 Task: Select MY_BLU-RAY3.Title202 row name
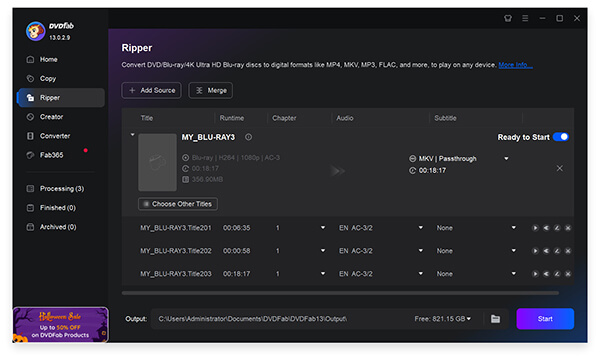[x=176, y=251]
